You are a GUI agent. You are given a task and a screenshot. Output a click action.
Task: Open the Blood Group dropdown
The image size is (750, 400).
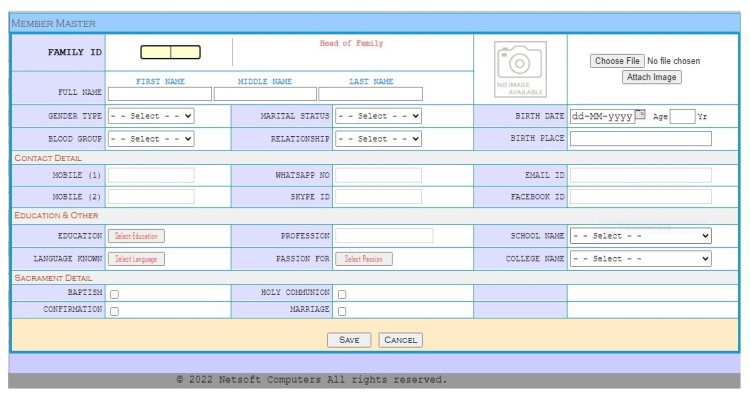151,139
